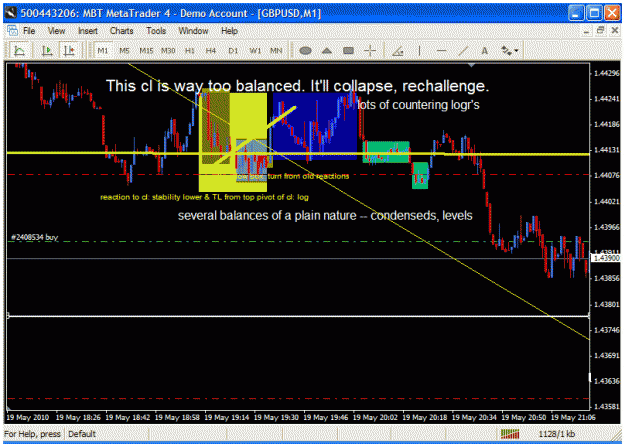Switch to W1 timeframe
625x444 pixels.
tap(255, 51)
